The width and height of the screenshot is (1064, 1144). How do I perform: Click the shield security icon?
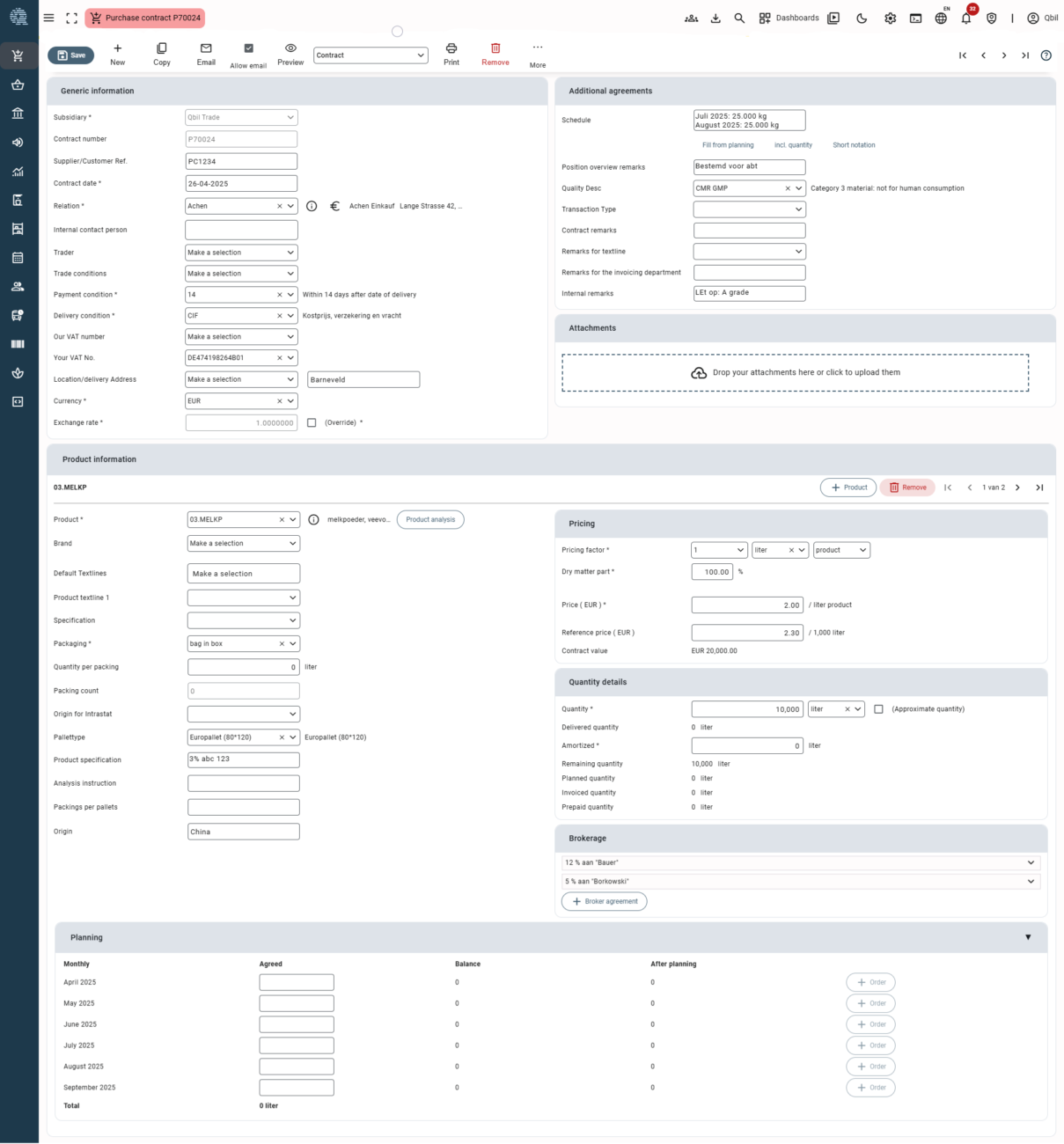coord(992,18)
